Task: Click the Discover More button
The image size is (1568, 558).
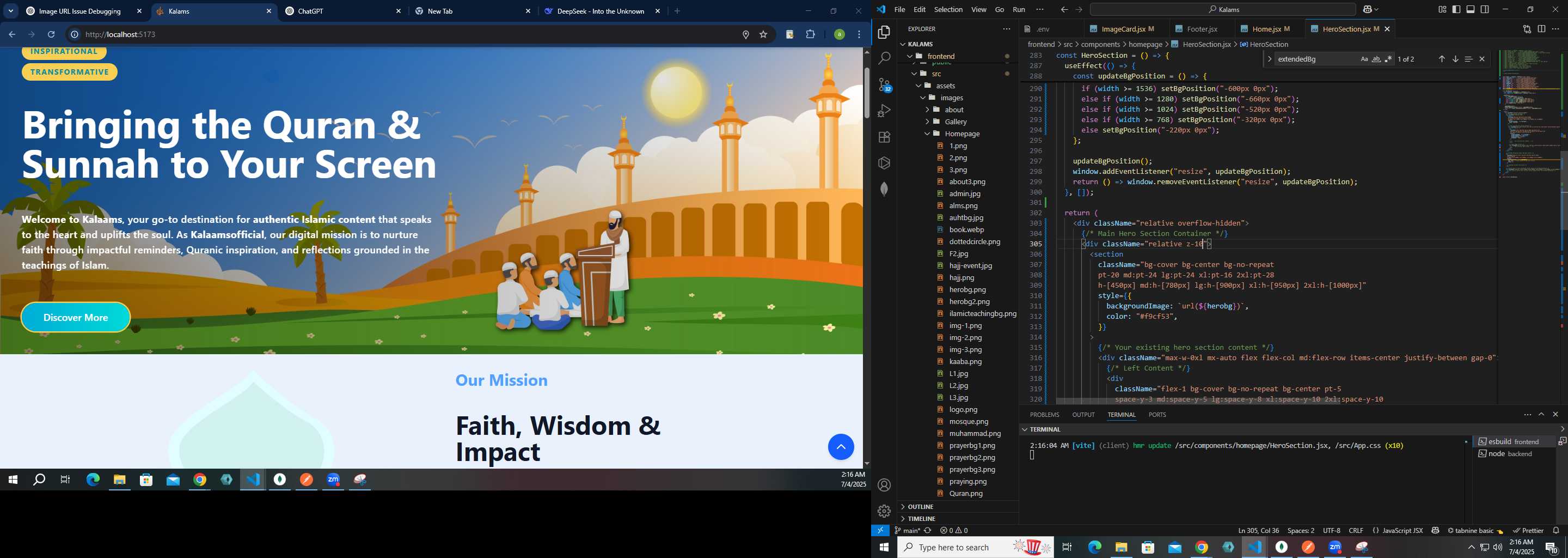Action: pyautogui.click(x=76, y=317)
